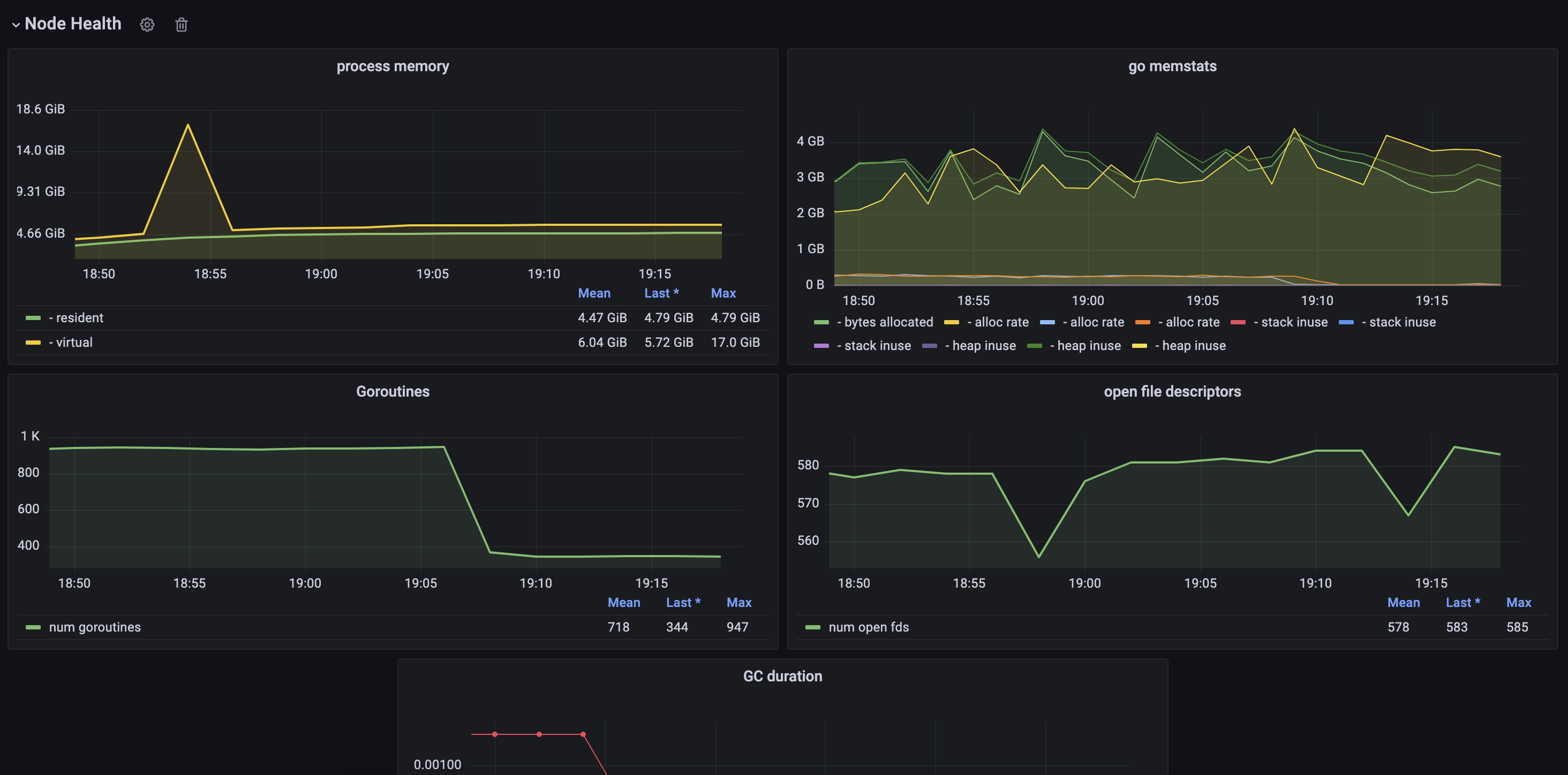Open Node Health row settings gear
The height and width of the screenshot is (775, 1568).
tap(147, 24)
